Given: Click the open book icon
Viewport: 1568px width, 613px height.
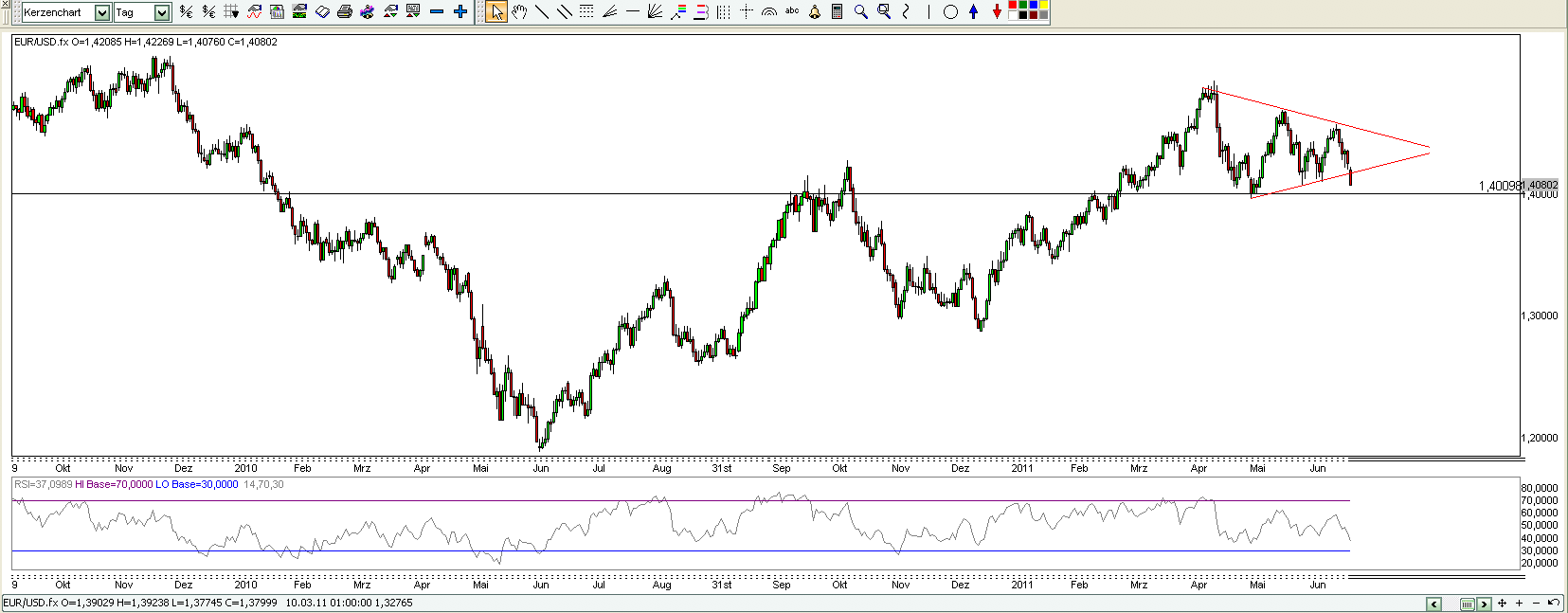Looking at the screenshot, I should 322,12.
